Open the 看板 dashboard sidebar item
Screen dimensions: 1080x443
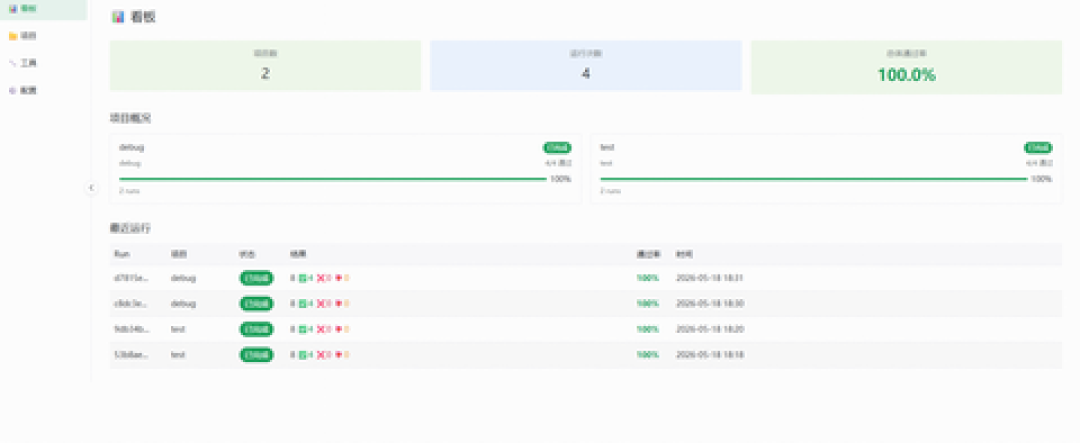tap(43, 9)
